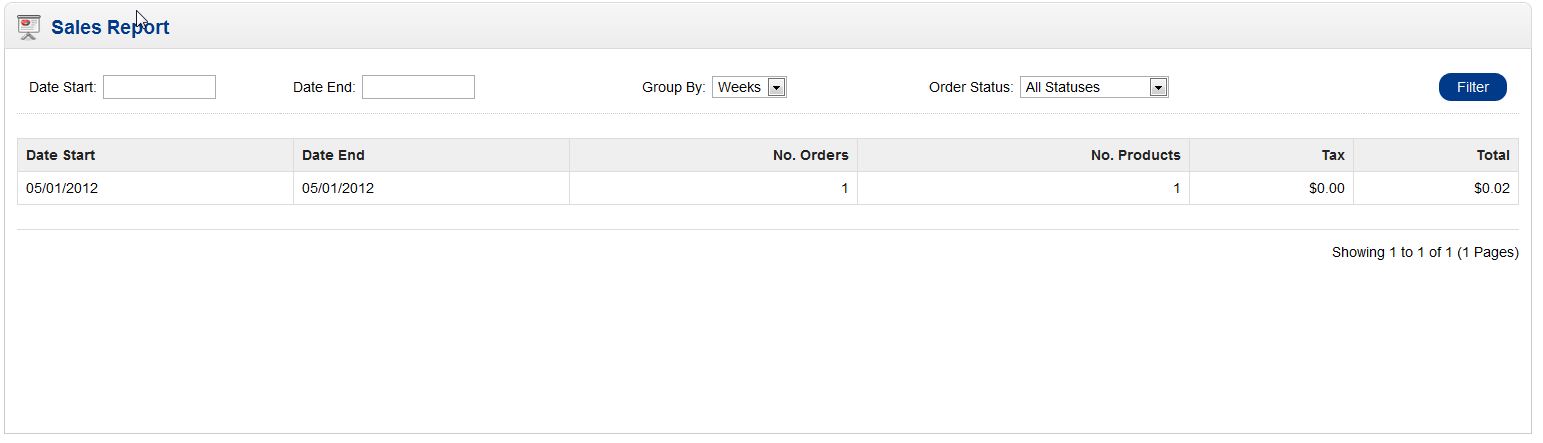Click the Sales Report presentation icon
This screenshot has width=1543, height=443.
pyautogui.click(x=29, y=27)
